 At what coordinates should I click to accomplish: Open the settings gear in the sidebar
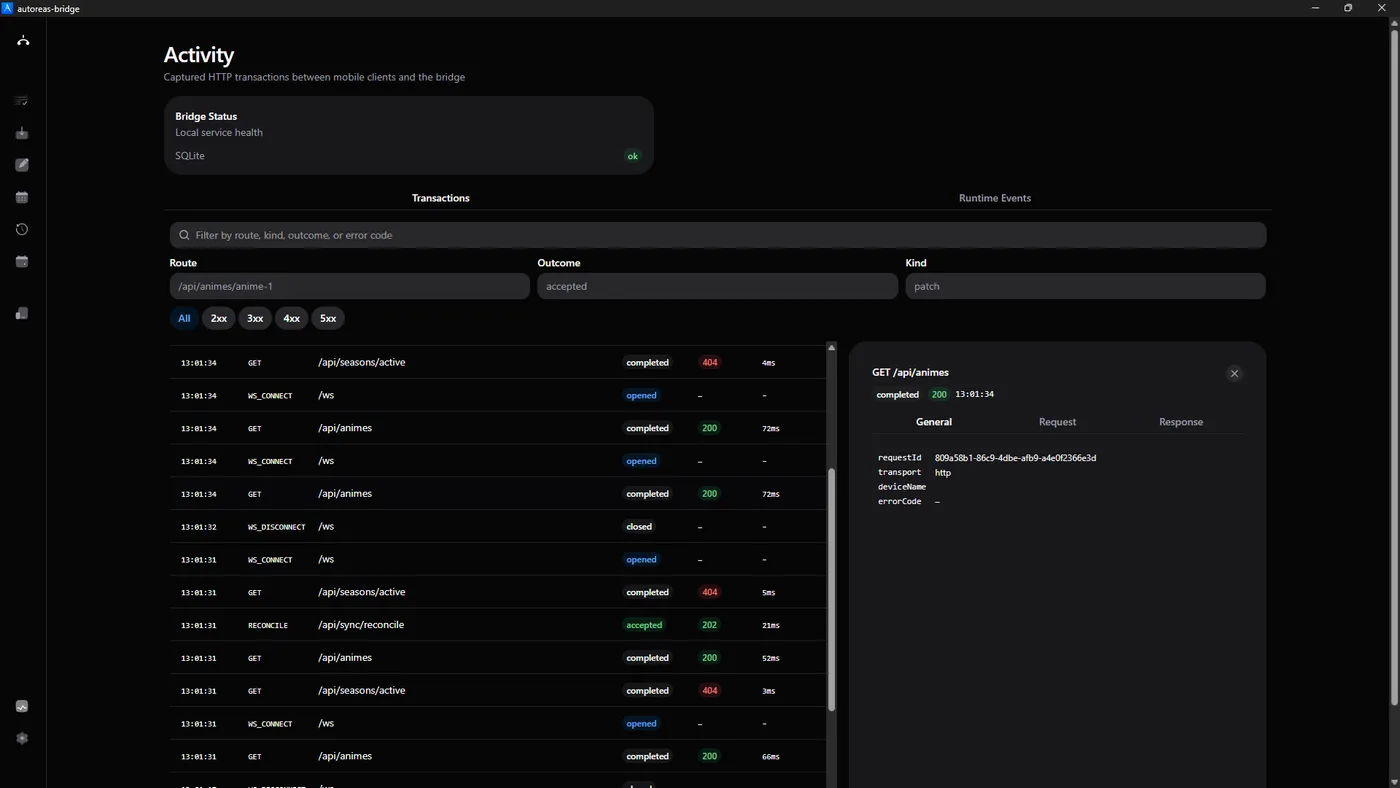[22, 738]
